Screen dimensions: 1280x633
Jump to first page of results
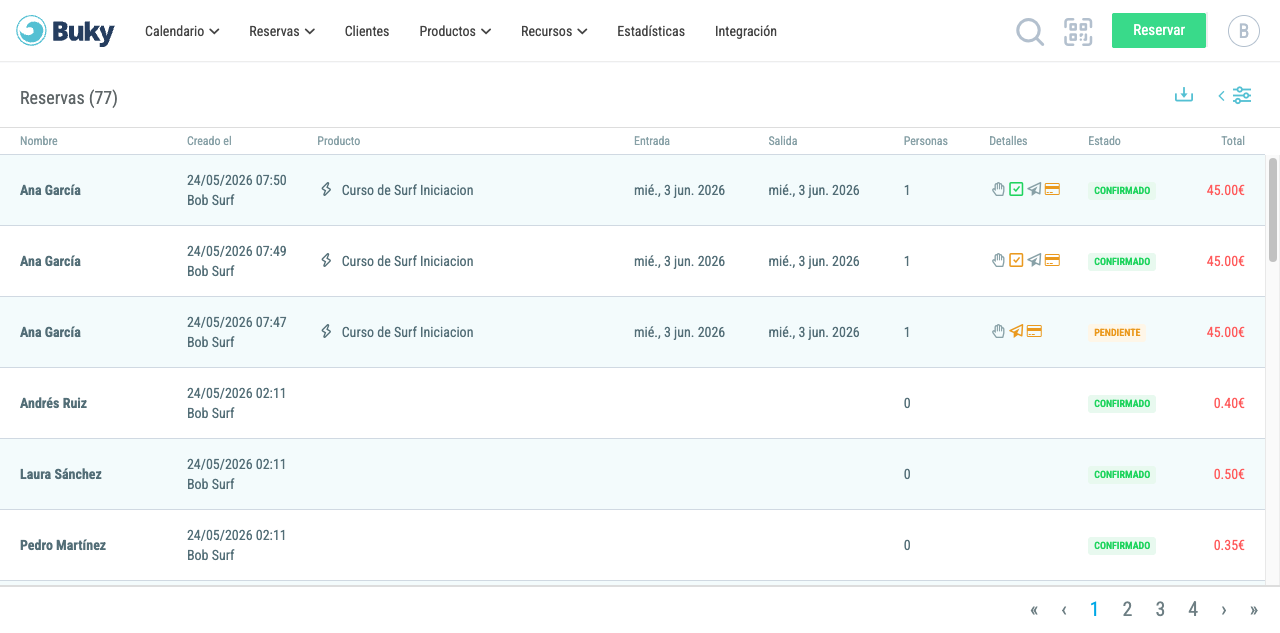[x=1034, y=610]
